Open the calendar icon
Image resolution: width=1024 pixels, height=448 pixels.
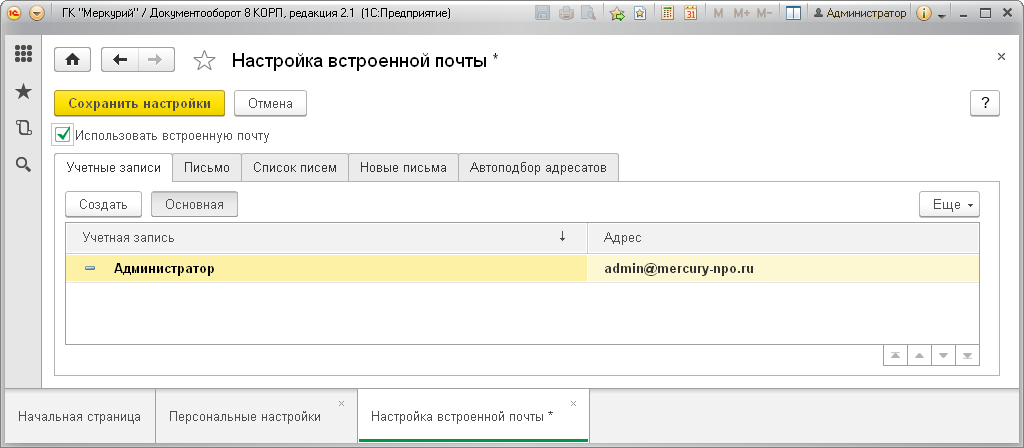coord(690,13)
